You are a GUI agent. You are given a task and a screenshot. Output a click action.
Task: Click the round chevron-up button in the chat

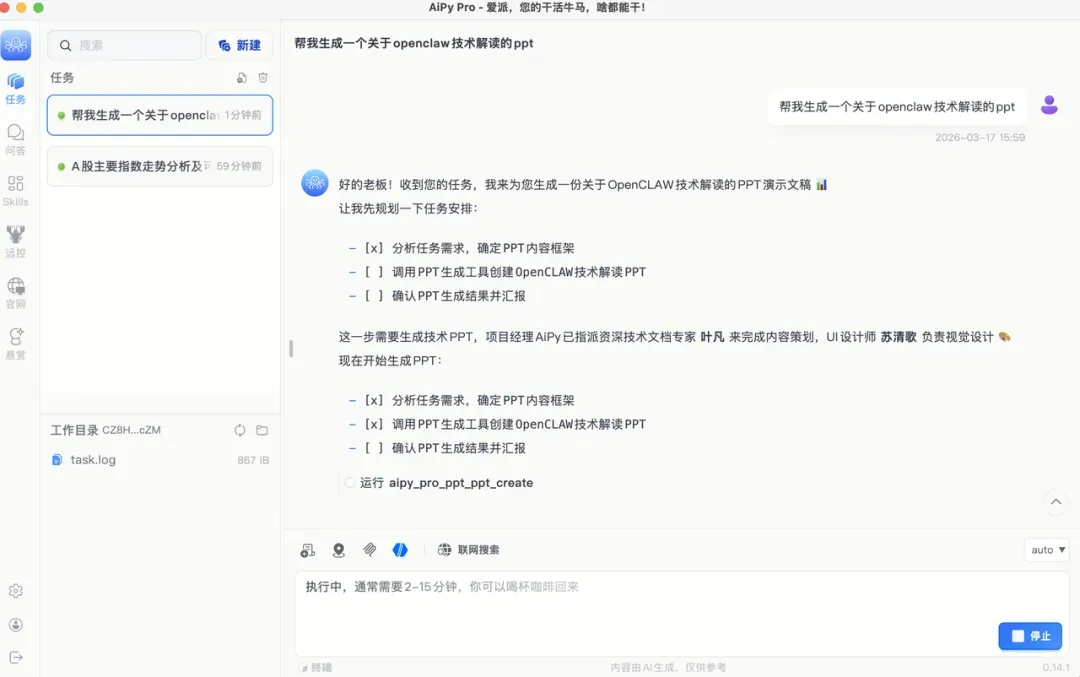click(x=1054, y=502)
